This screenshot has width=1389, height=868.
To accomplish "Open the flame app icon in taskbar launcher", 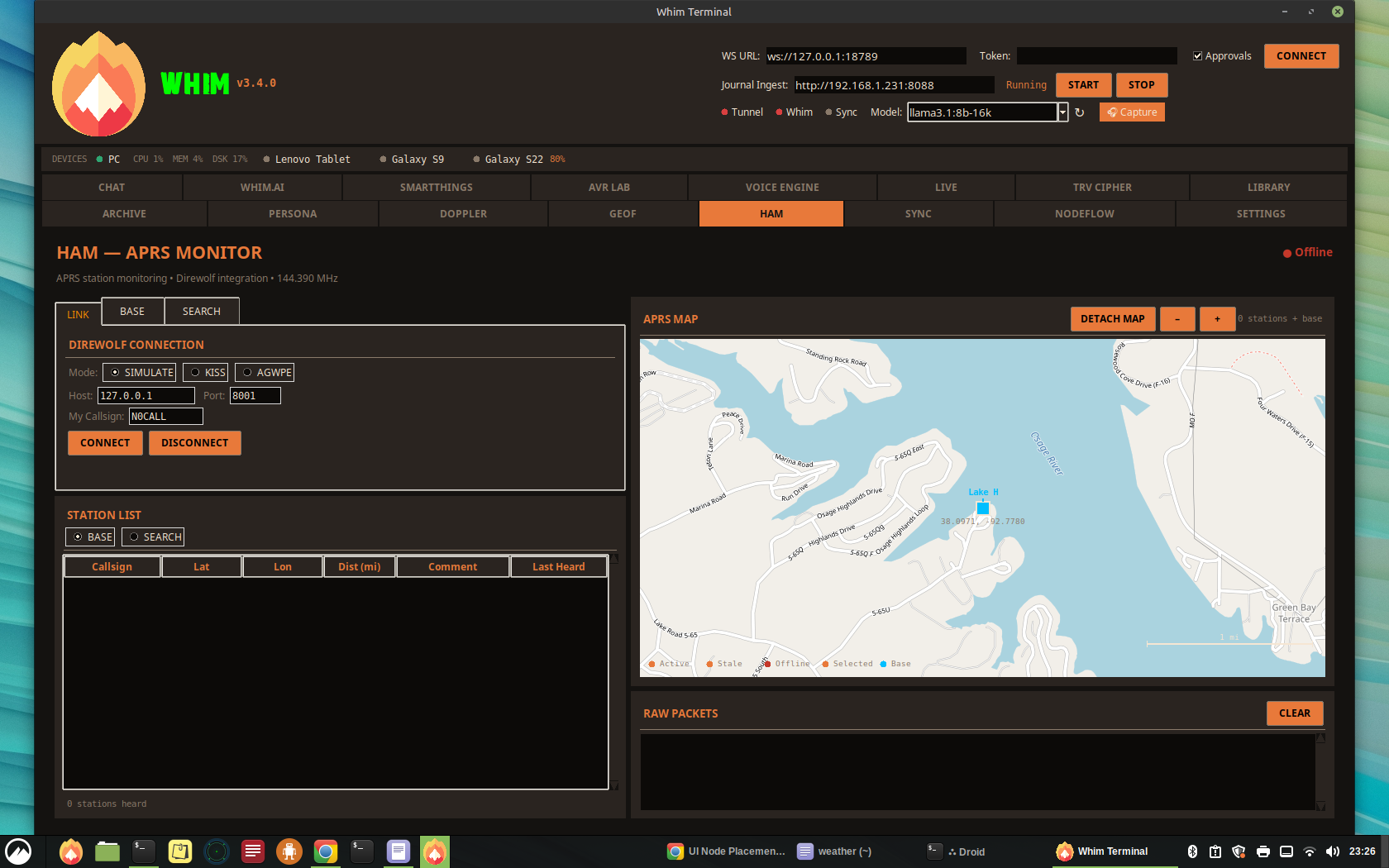I will tap(71, 851).
